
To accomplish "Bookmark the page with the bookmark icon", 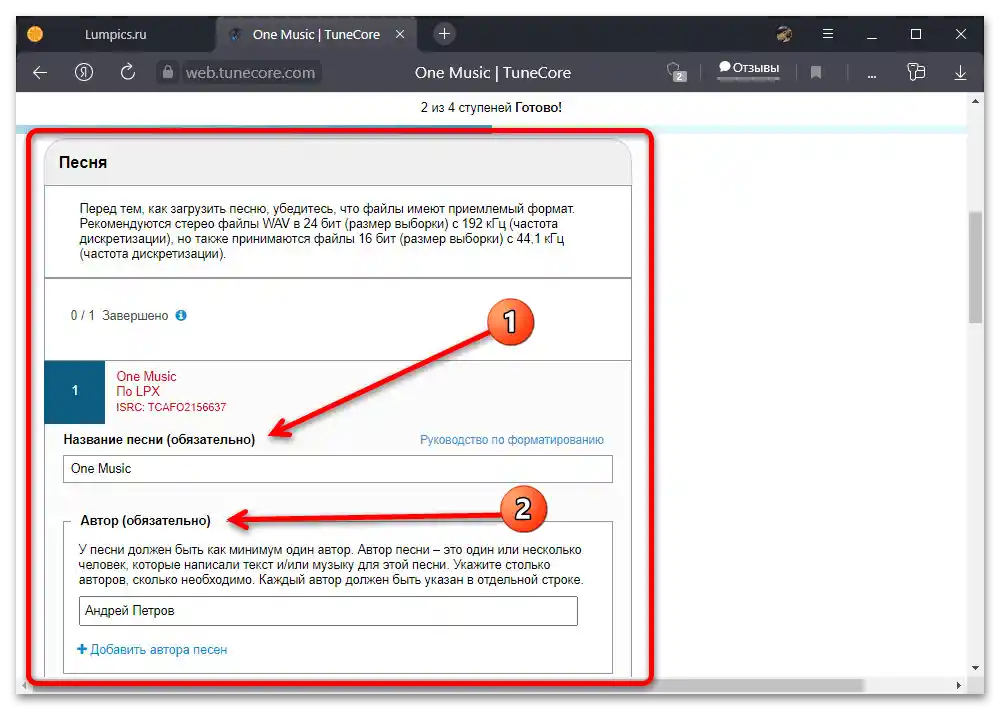I will pyautogui.click(x=816, y=73).
